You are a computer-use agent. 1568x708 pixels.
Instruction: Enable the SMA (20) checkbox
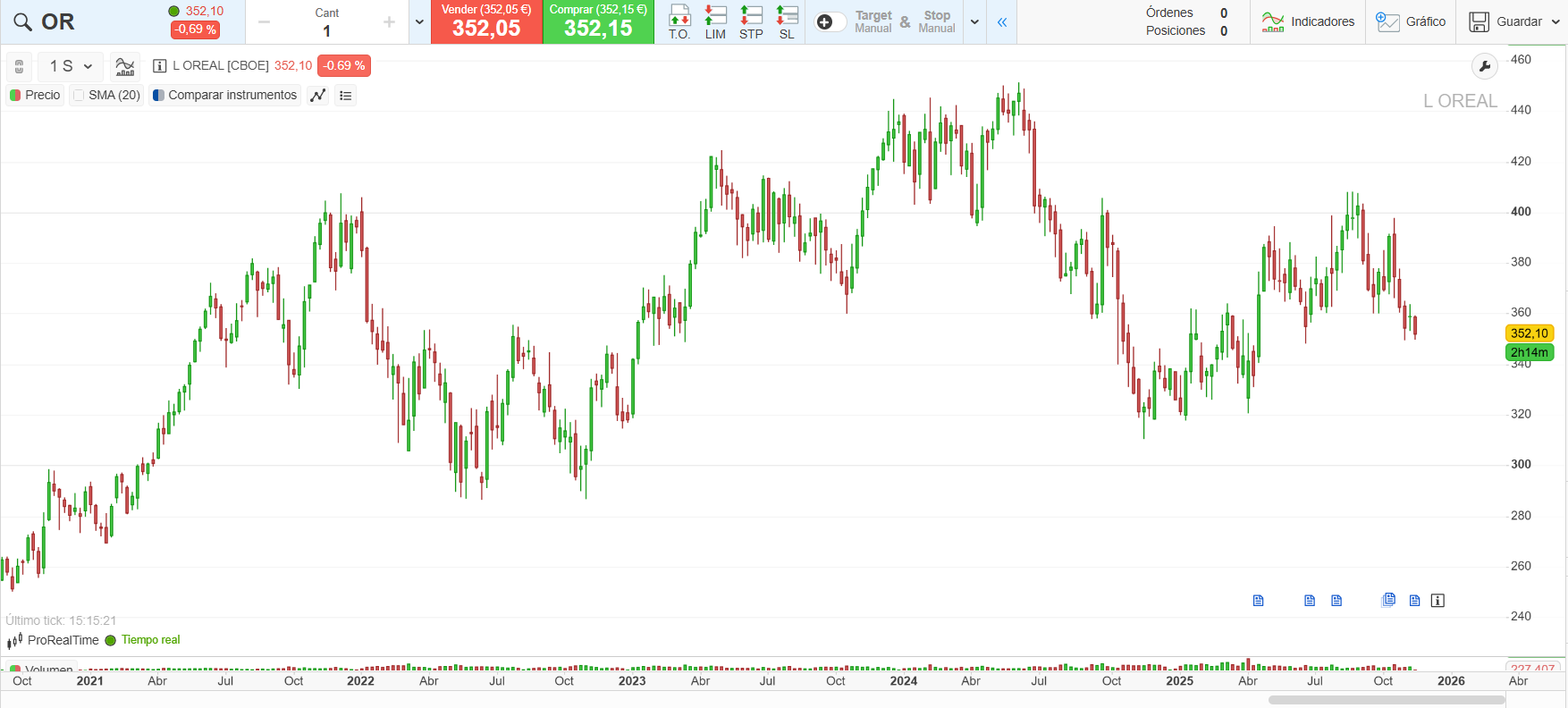(80, 96)
